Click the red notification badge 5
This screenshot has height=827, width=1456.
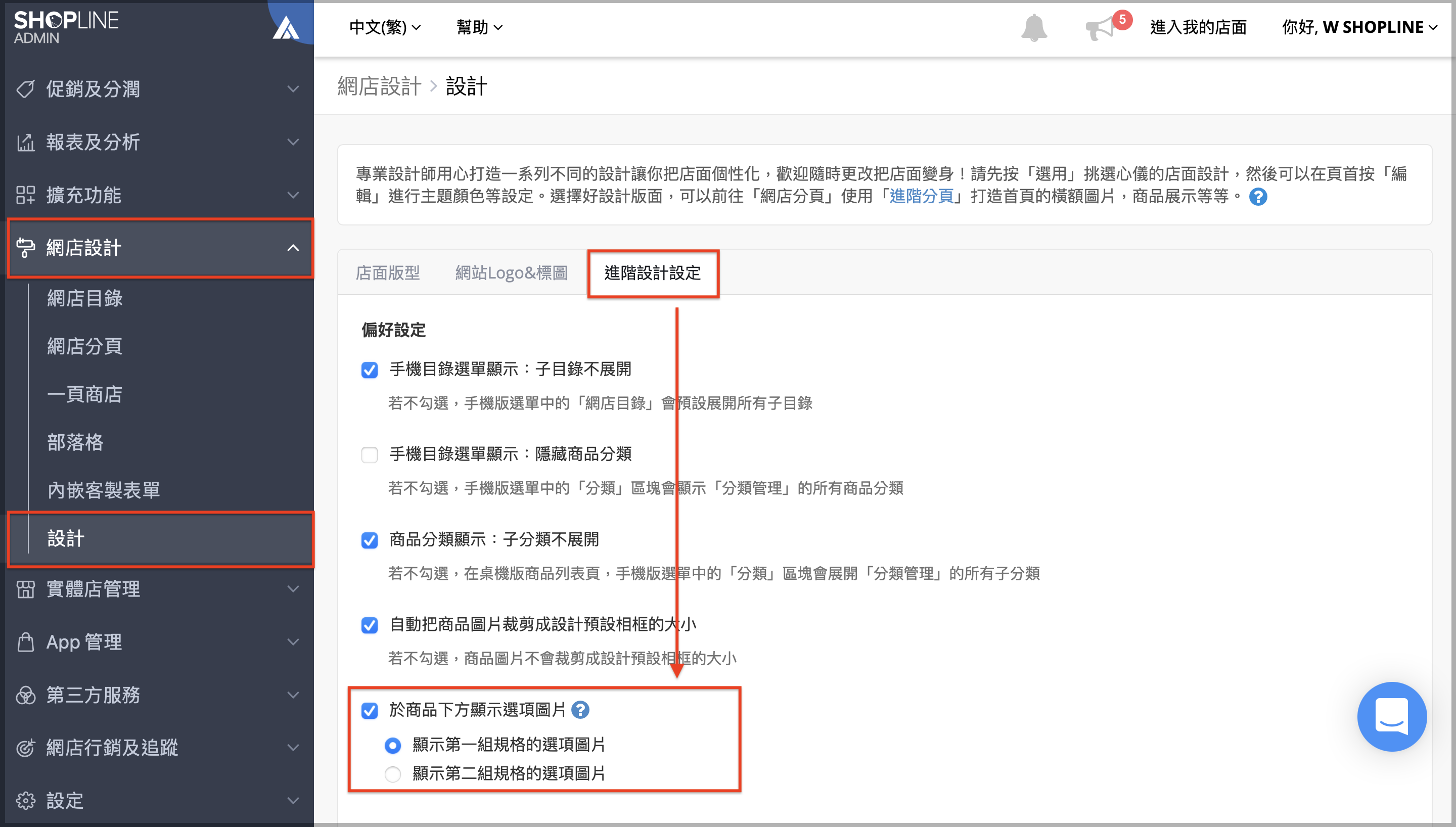pyautogui.click(x=1122, y=19)
